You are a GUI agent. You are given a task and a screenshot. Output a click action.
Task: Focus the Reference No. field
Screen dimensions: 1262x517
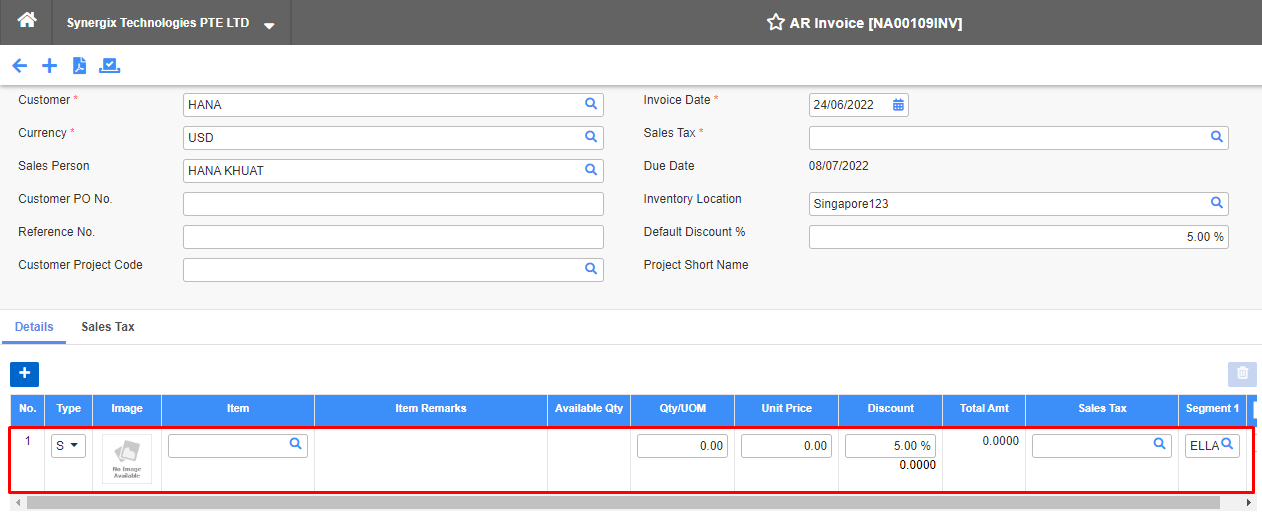(393, 236)
